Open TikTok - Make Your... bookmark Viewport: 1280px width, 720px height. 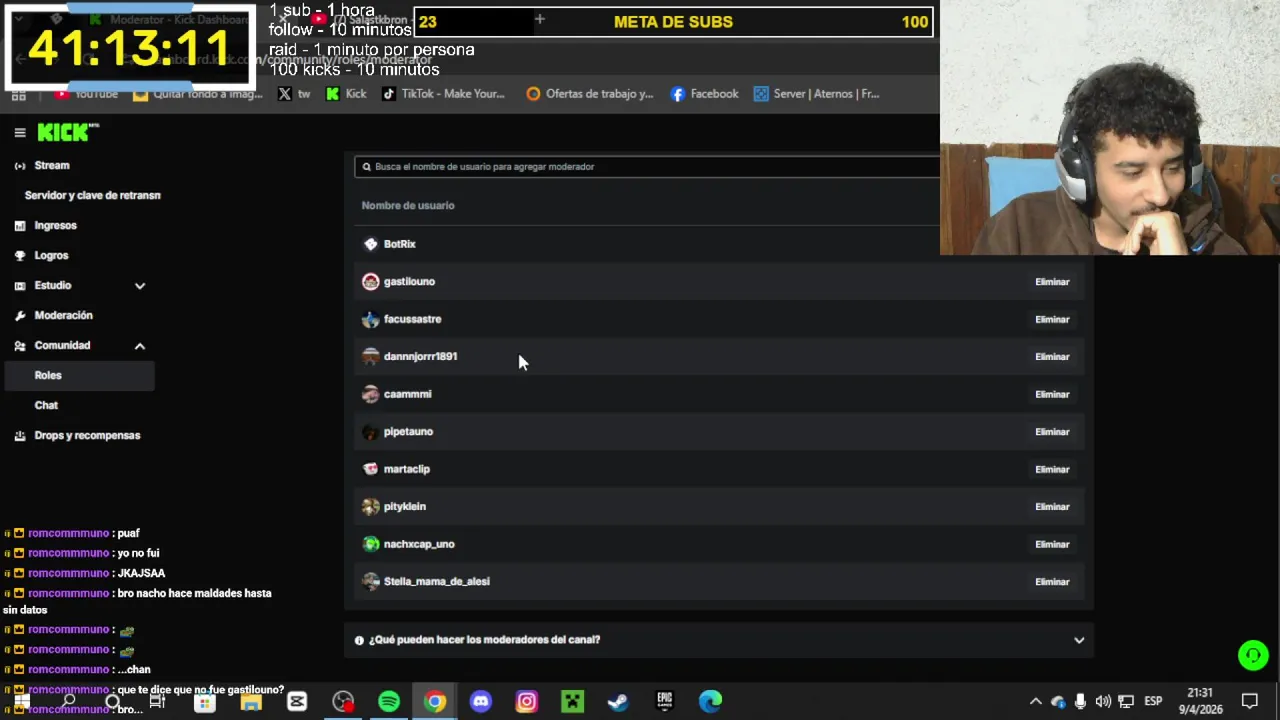pos(443,94)
